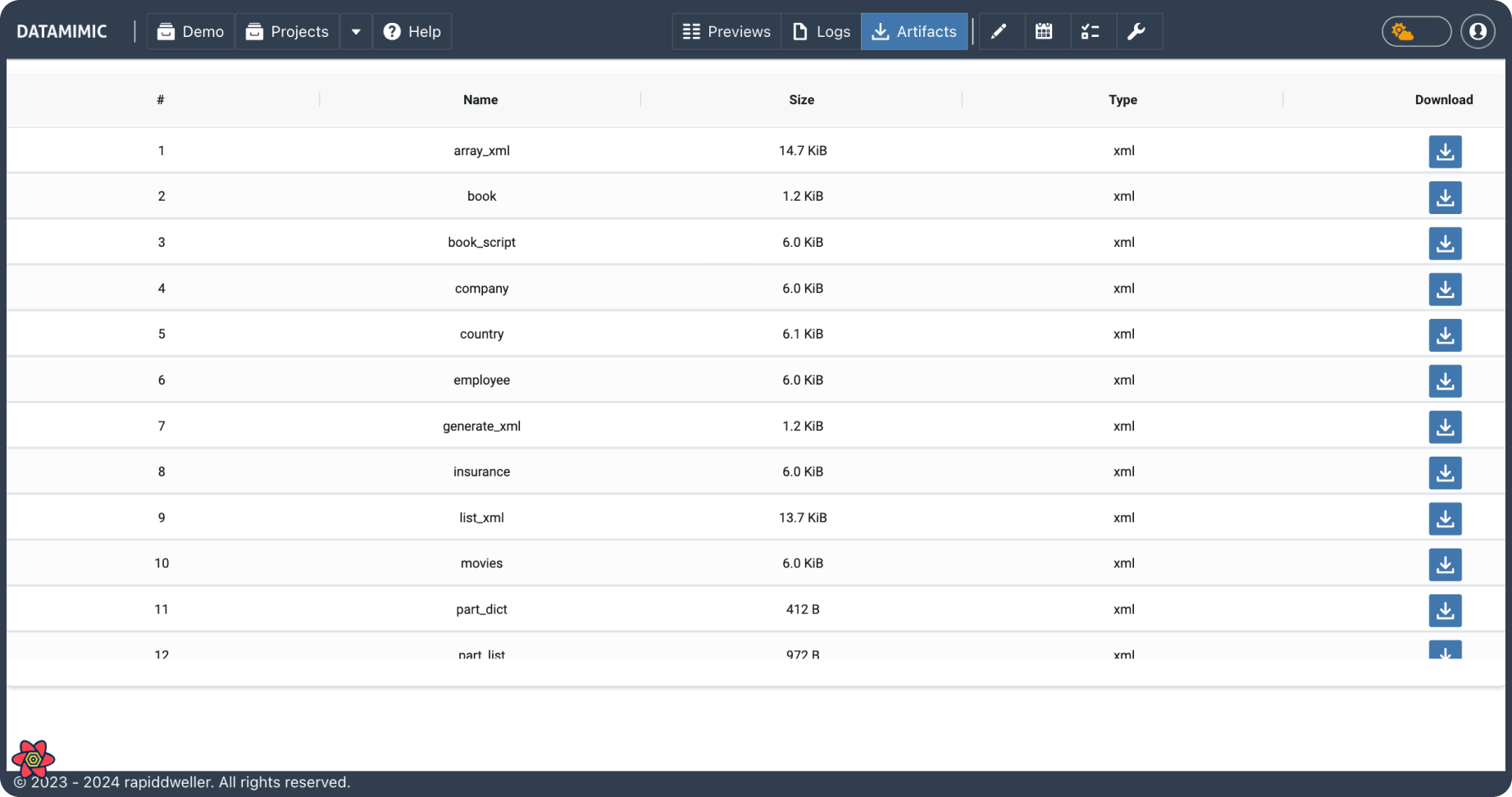
Task: Click the Name column header
Action: 480,100
